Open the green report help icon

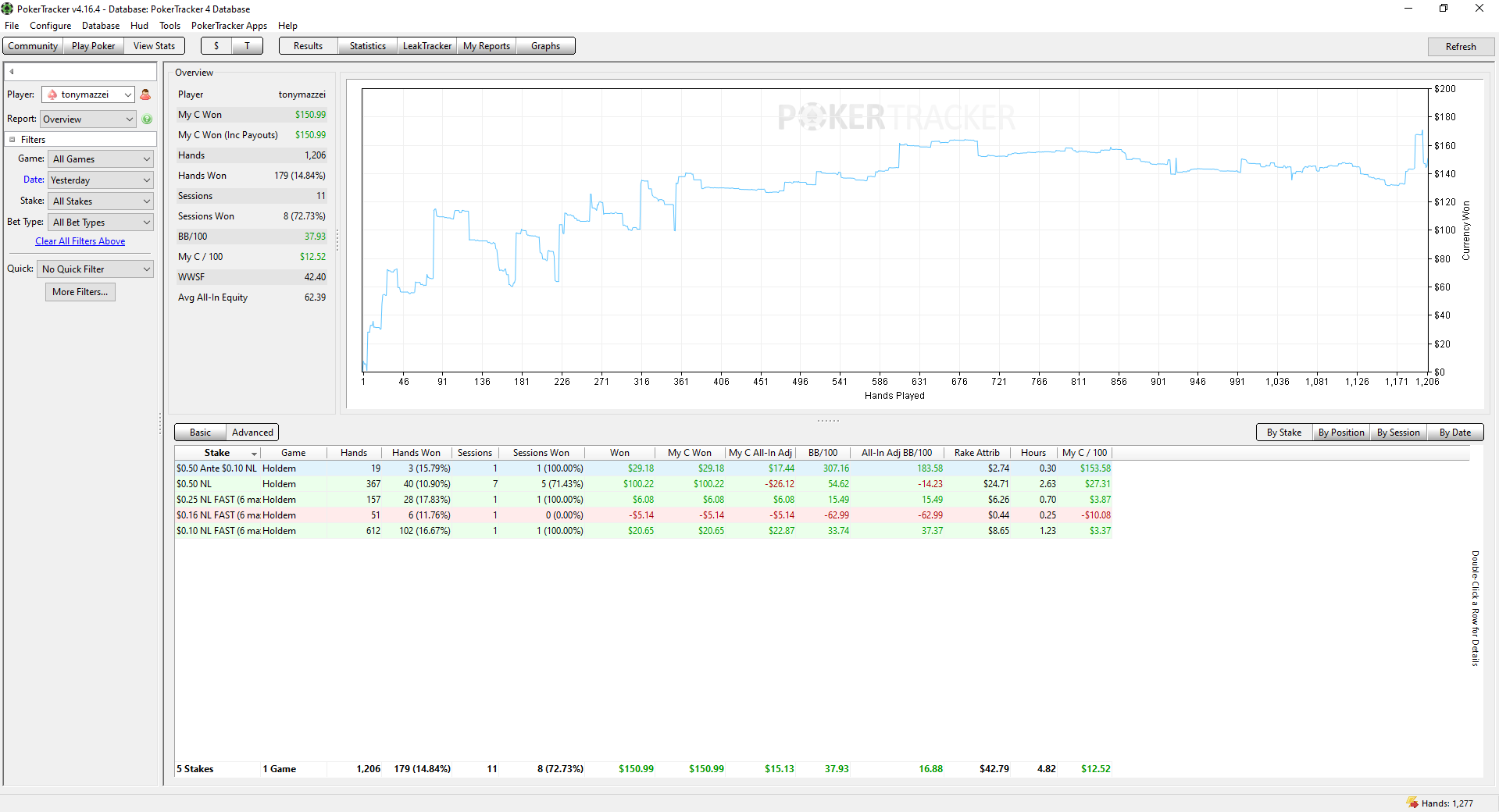point(147,119)
